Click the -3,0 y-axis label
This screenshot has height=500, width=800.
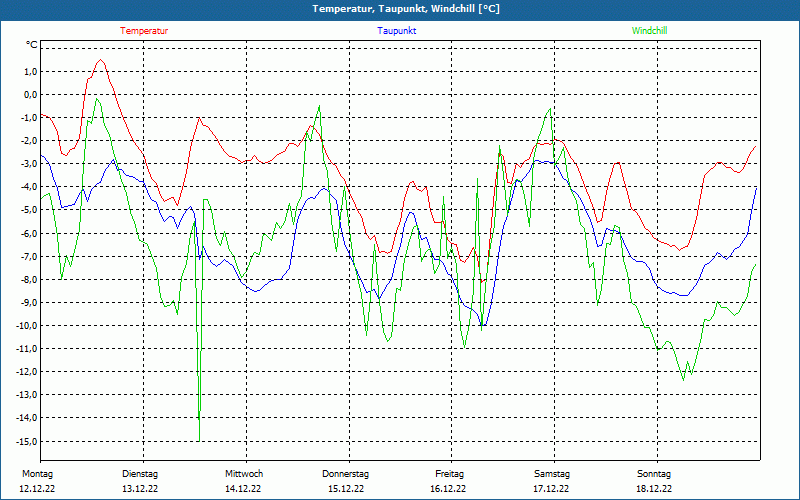[29, 164]
